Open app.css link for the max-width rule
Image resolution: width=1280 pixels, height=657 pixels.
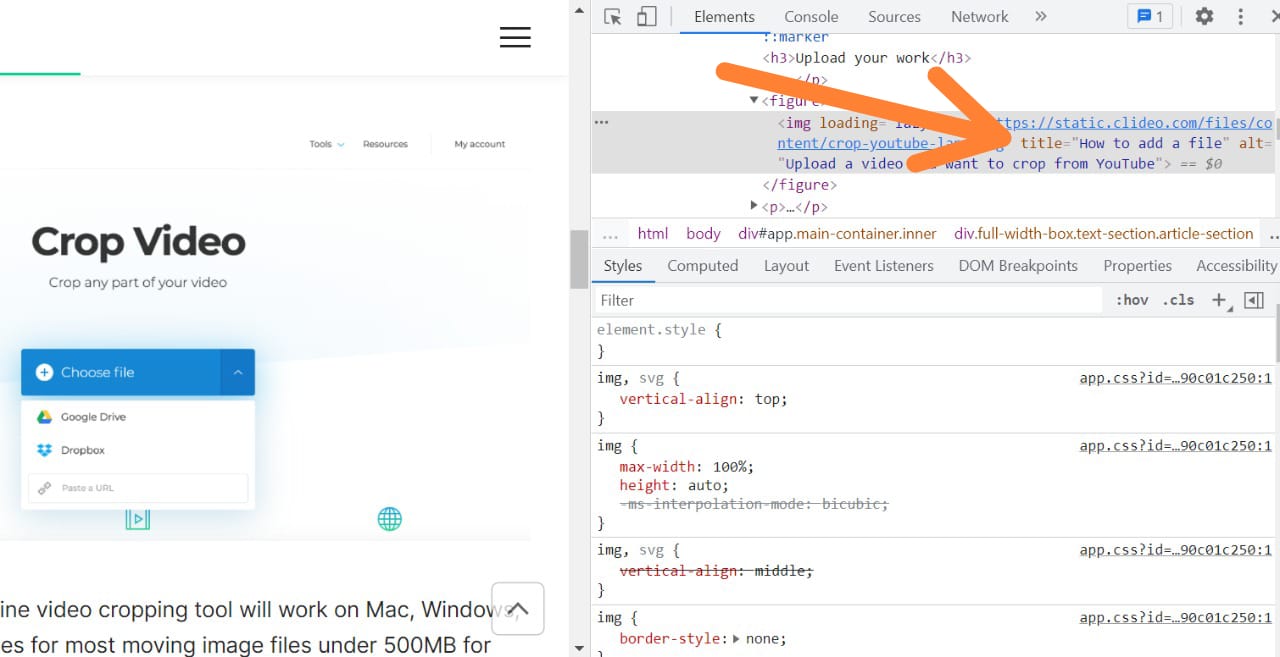tap(1175, 446)
